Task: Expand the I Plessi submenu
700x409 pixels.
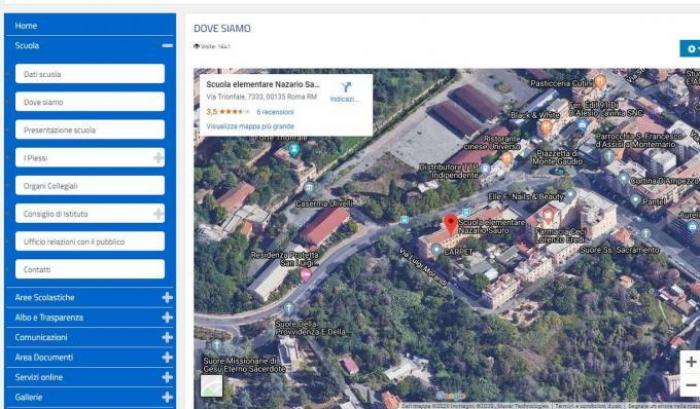Action: tap(158, 158)
